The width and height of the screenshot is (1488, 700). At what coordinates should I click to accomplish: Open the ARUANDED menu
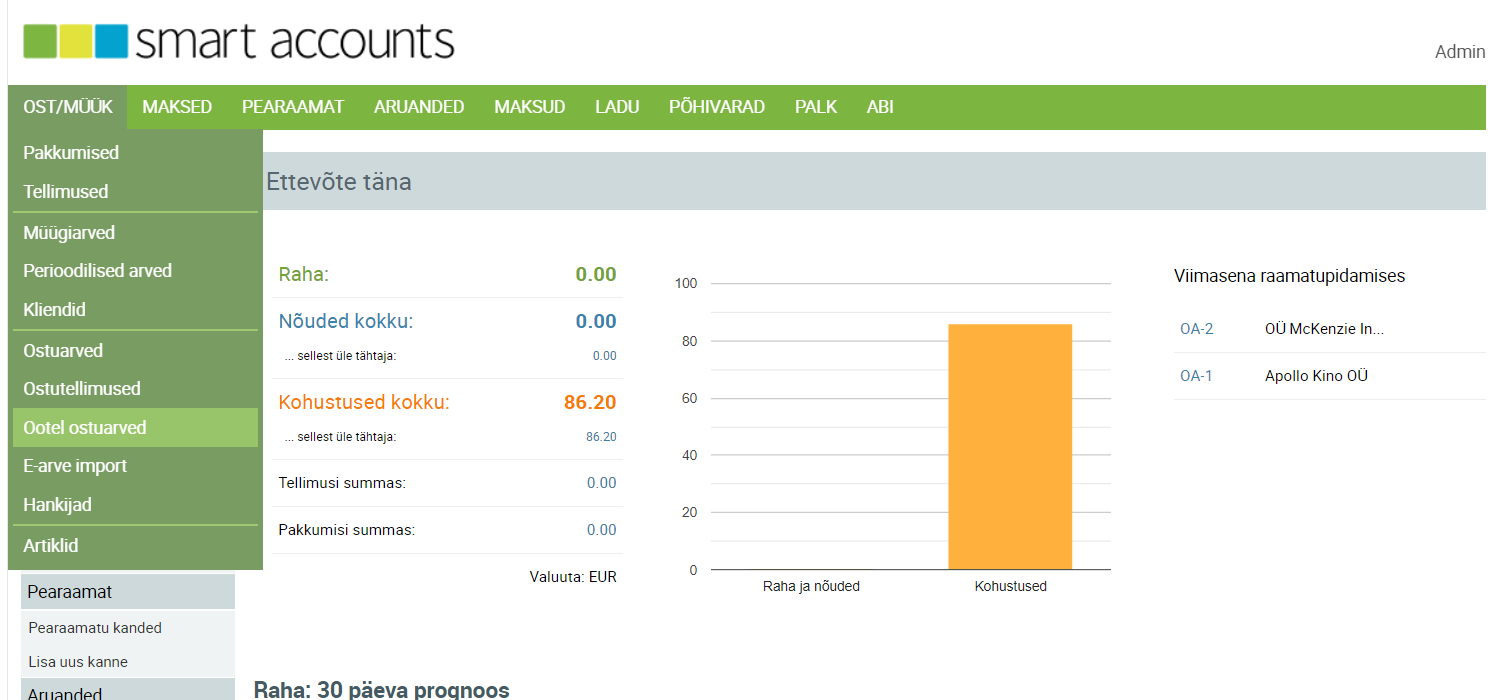click(419, 107)
